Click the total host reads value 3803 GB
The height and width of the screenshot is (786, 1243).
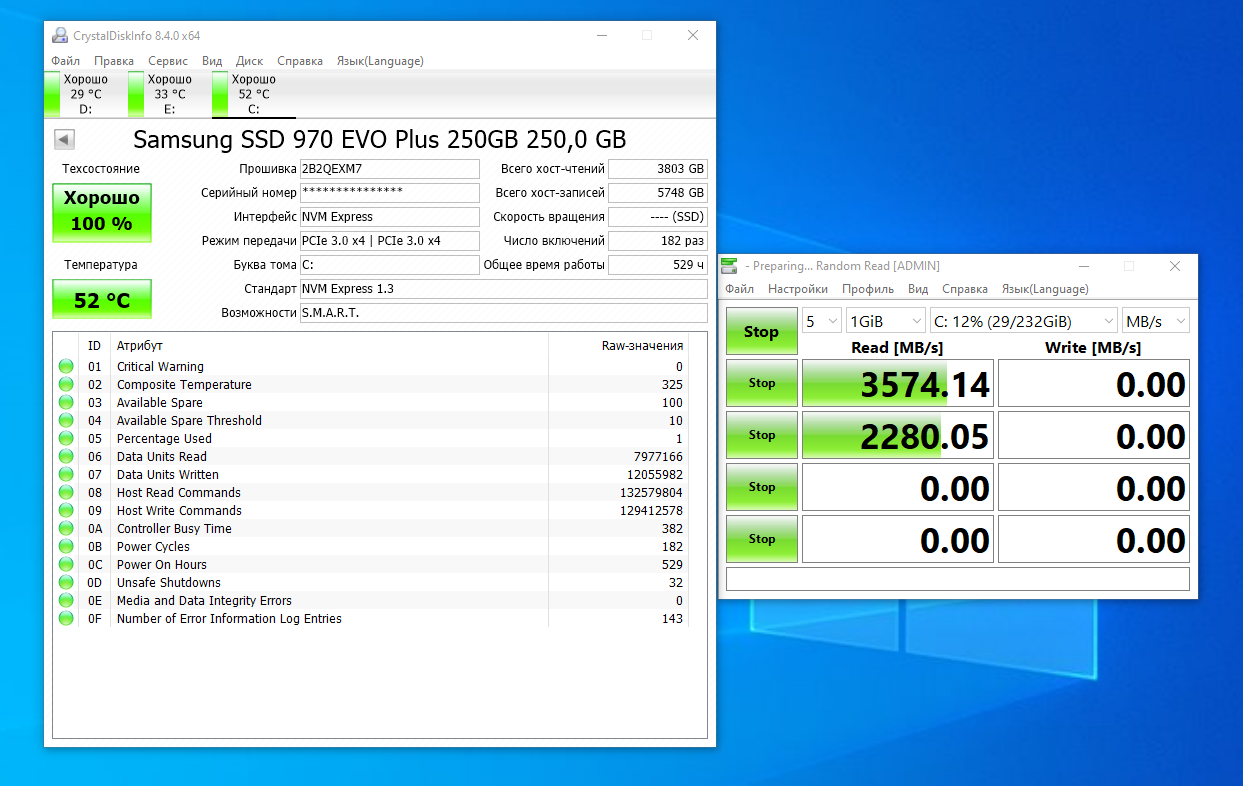658,169
